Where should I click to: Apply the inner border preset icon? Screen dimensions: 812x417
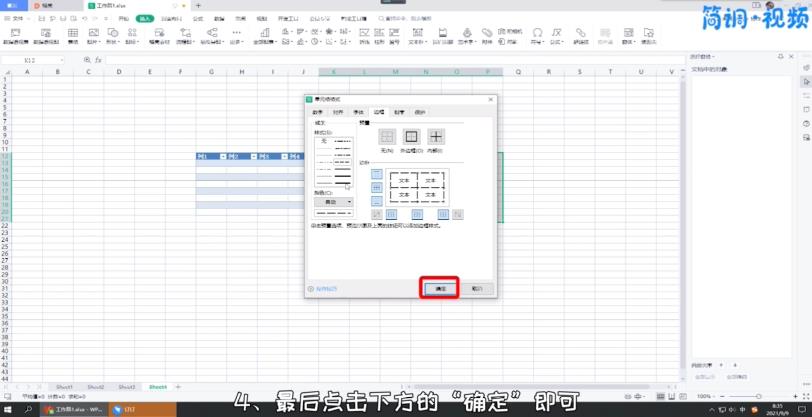click(x=436, y=137)
